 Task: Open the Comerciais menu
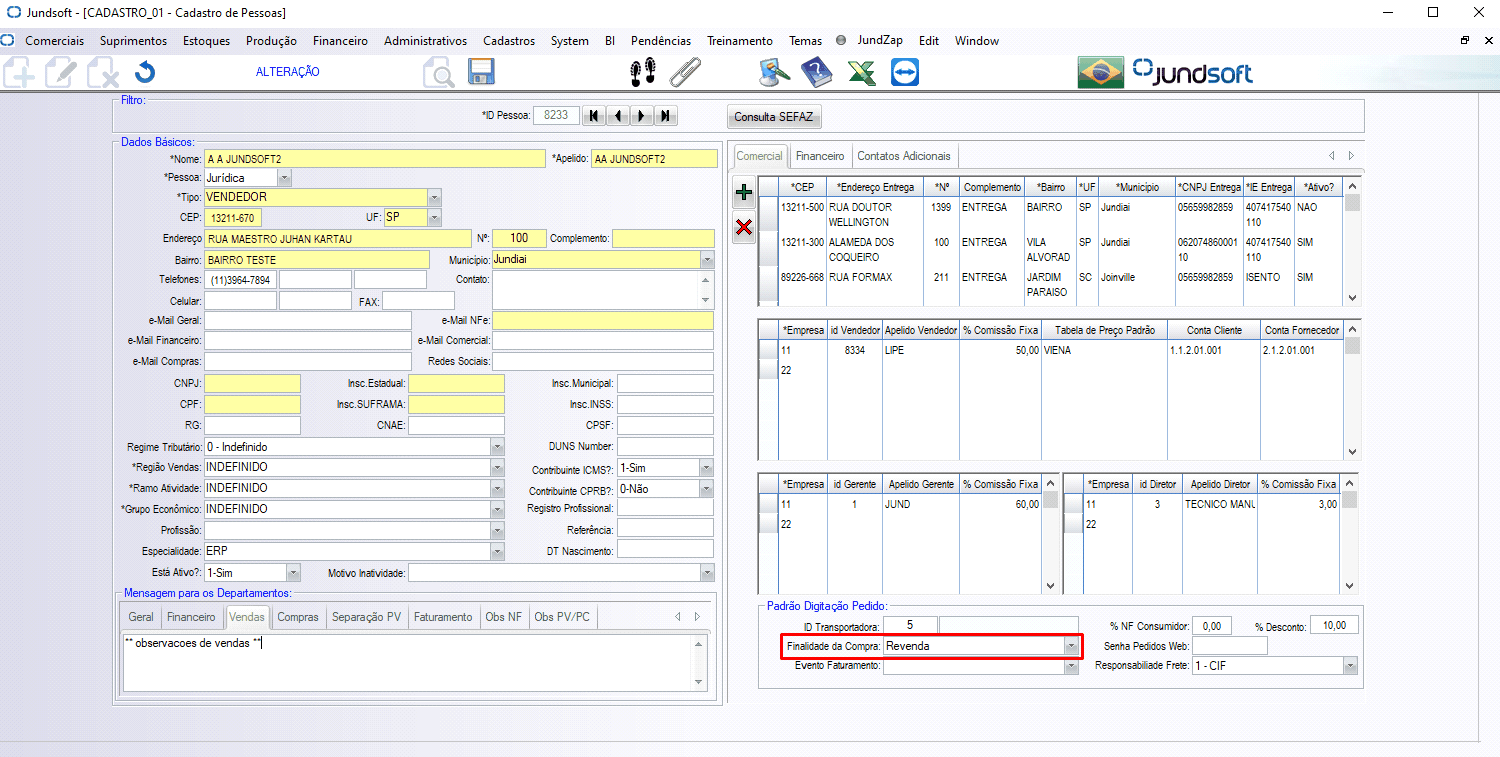pos(54,41)
